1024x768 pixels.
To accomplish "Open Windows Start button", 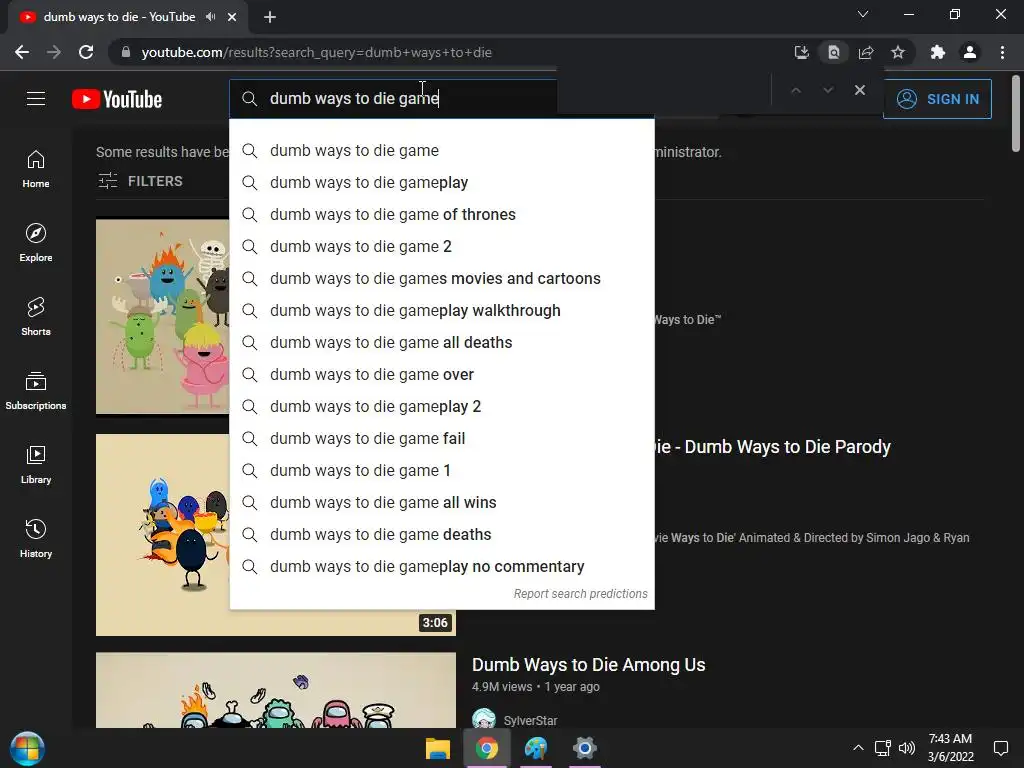I will click(x=27, y=748).
